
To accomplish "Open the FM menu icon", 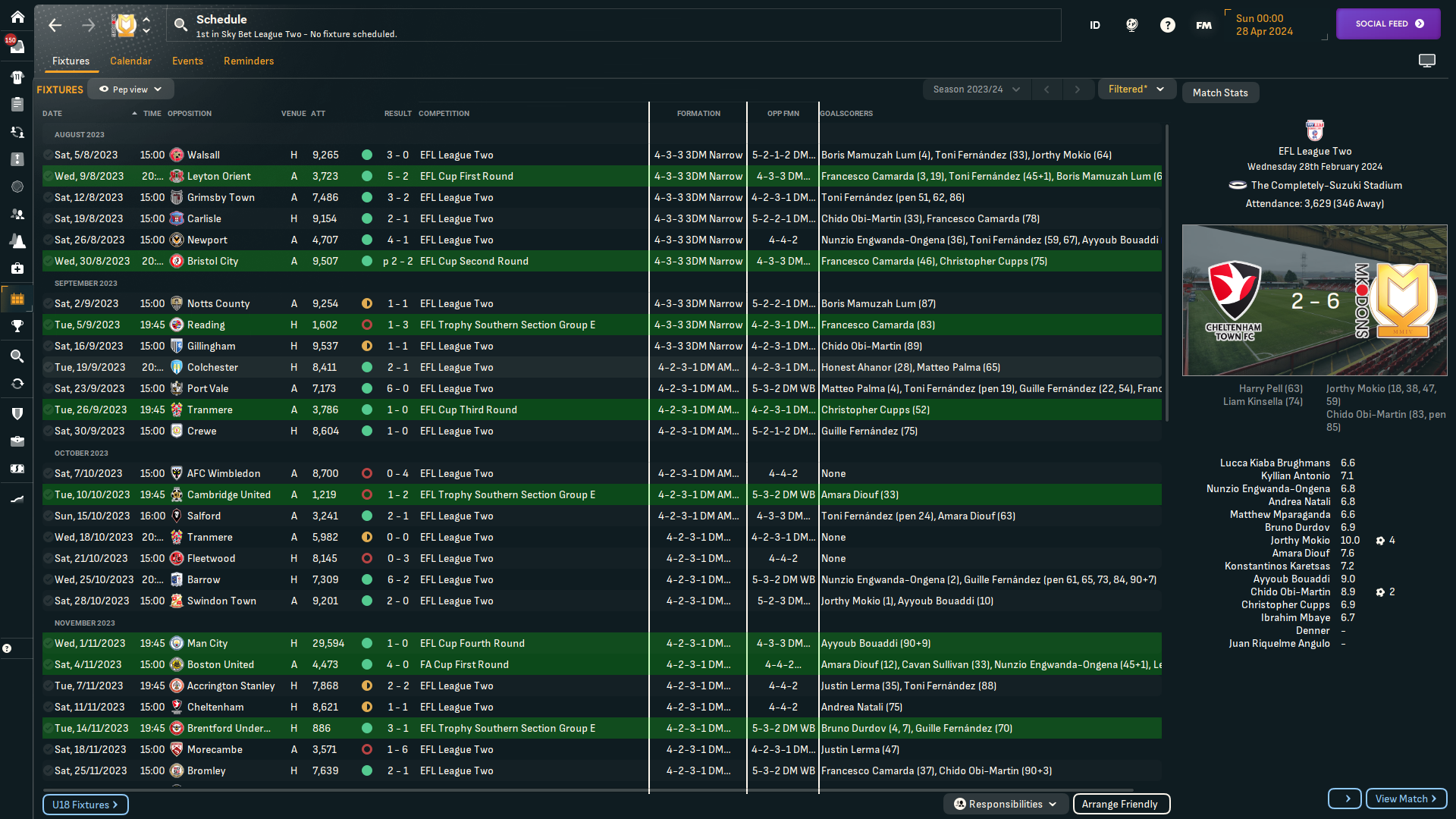I will pos(1204,25).
